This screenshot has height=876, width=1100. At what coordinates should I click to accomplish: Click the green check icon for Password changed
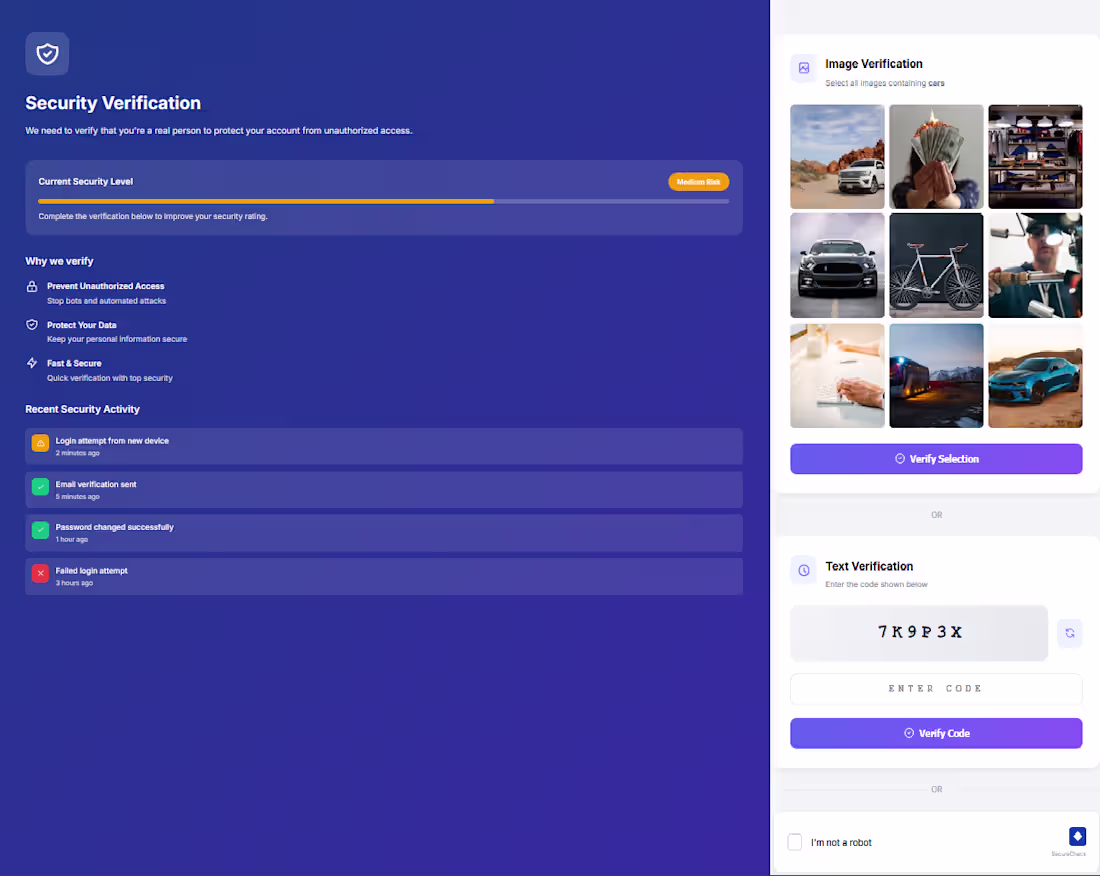(41, 530)
